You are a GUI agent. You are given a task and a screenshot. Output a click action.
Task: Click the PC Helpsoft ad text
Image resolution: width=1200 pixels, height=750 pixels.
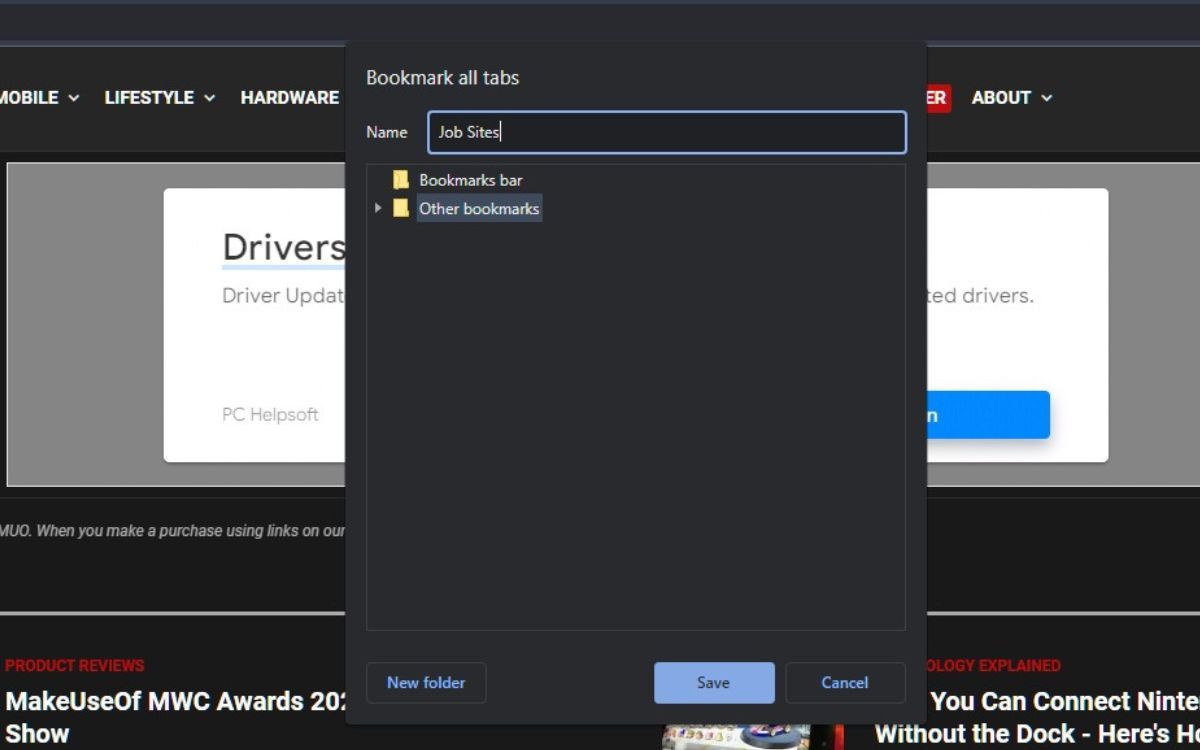[270, 414]
